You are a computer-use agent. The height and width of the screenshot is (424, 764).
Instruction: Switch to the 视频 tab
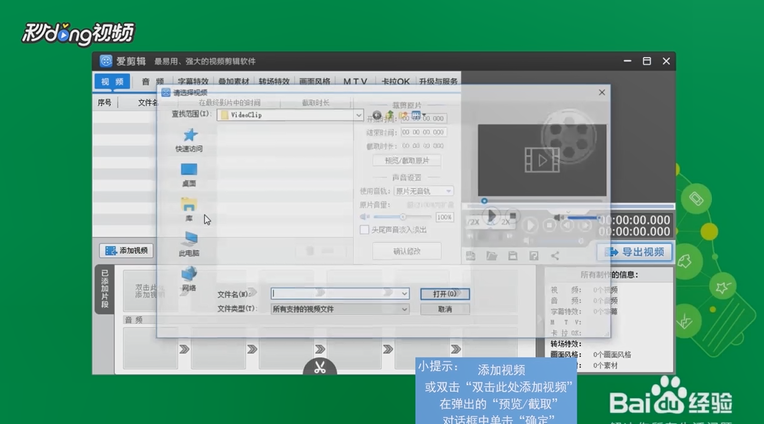(113, 81)
